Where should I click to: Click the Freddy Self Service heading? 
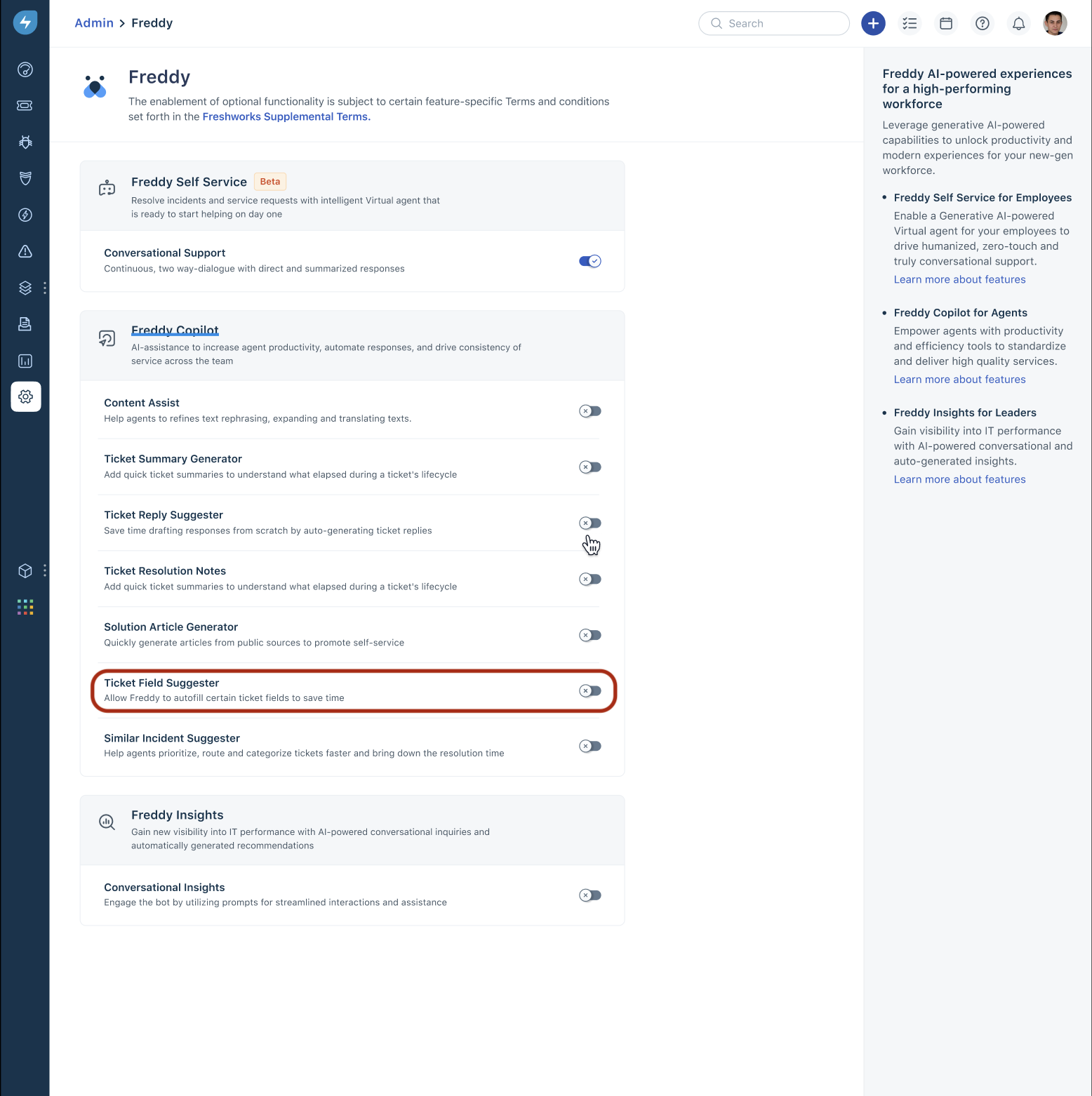coord(189,182)
